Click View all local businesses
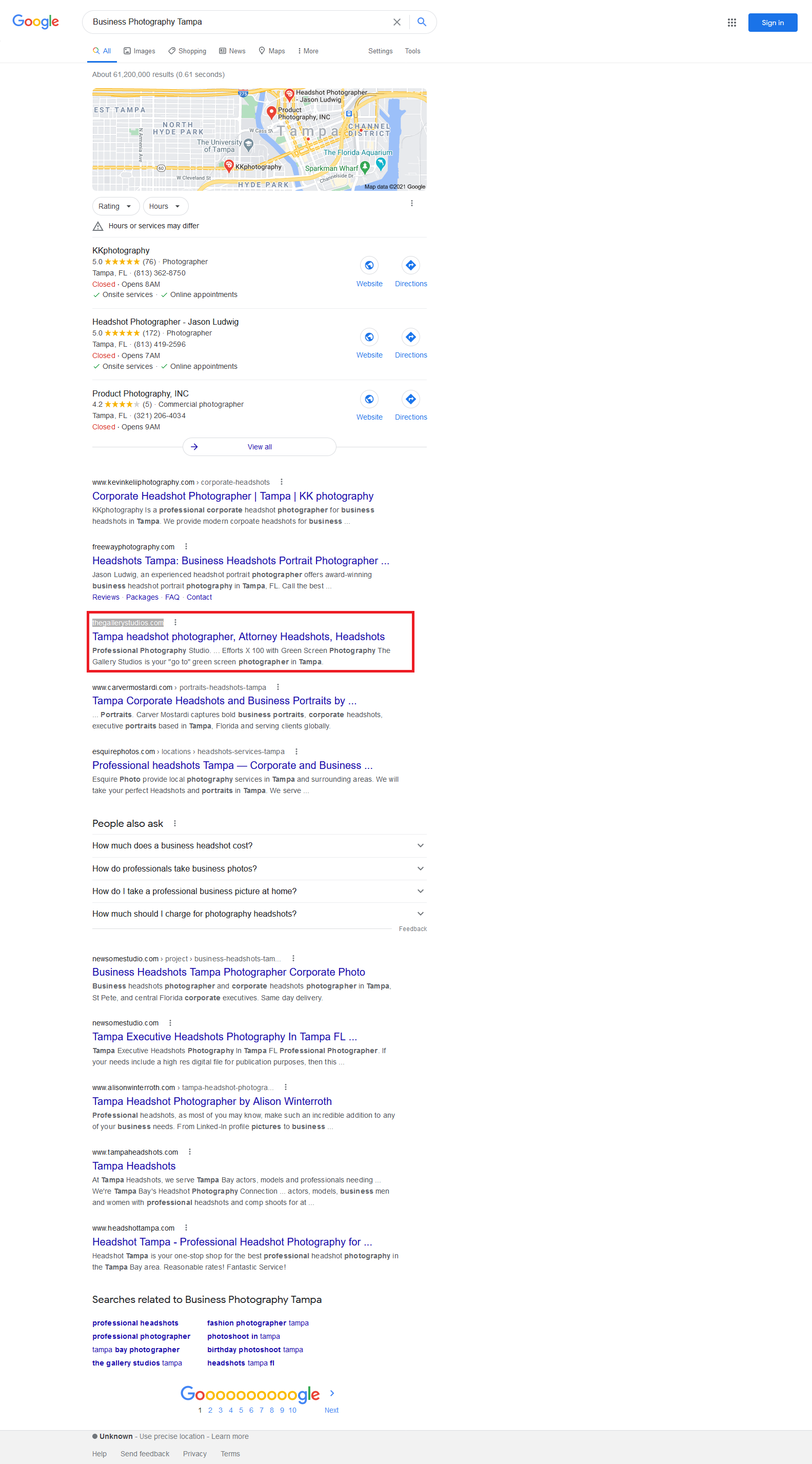 259,447
